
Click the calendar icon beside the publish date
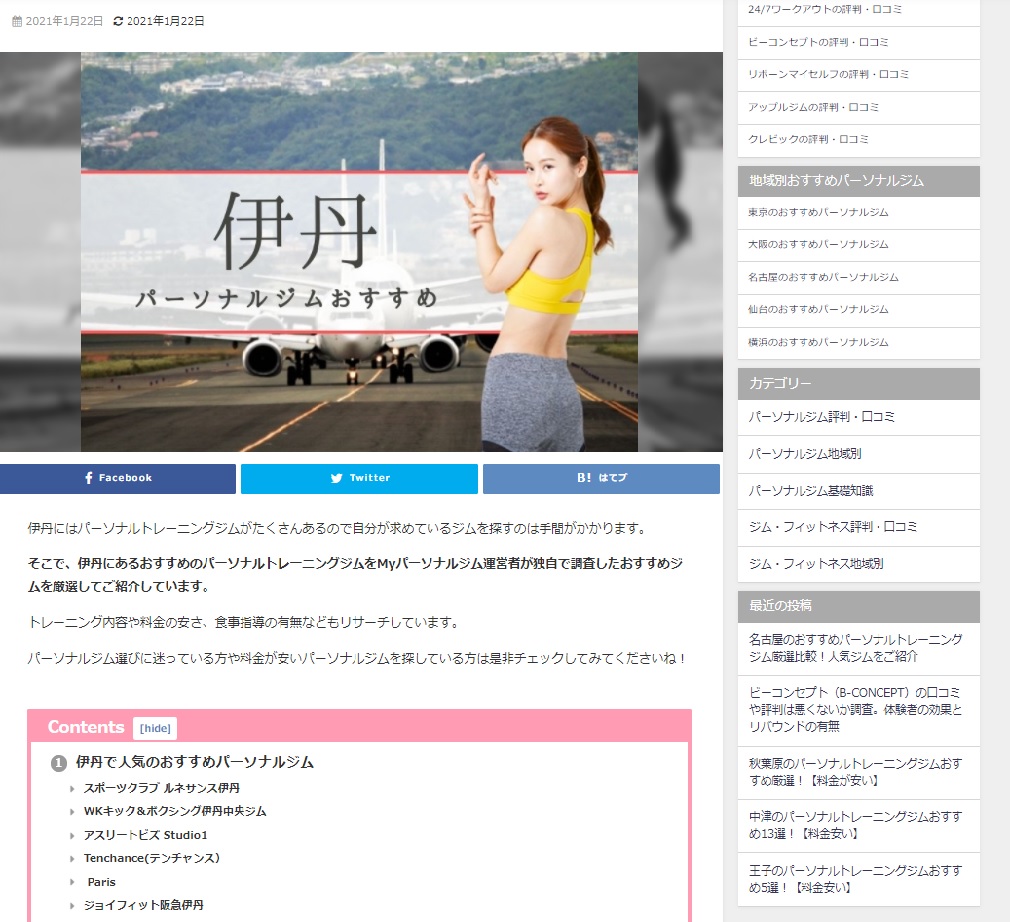(x=16, y=20)
